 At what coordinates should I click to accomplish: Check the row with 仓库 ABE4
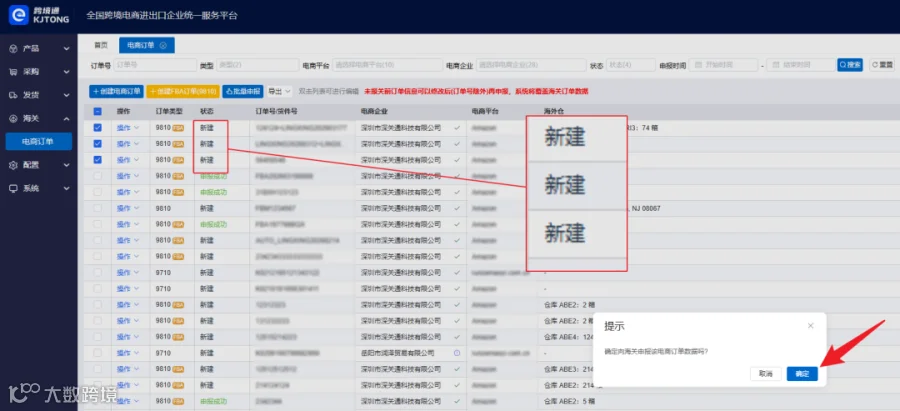coord(98,337)
